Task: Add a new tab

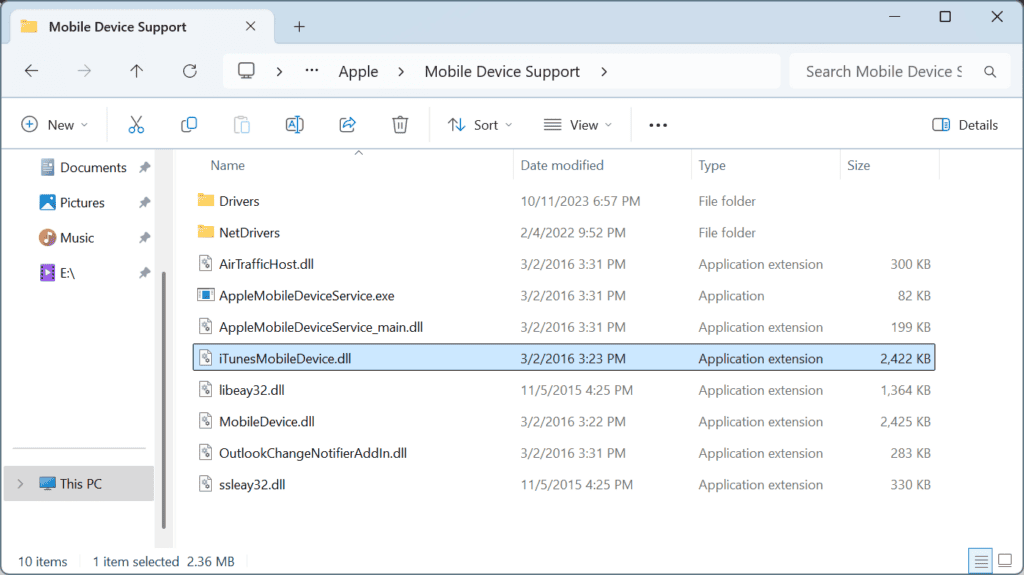Action: tap(299, 26)
